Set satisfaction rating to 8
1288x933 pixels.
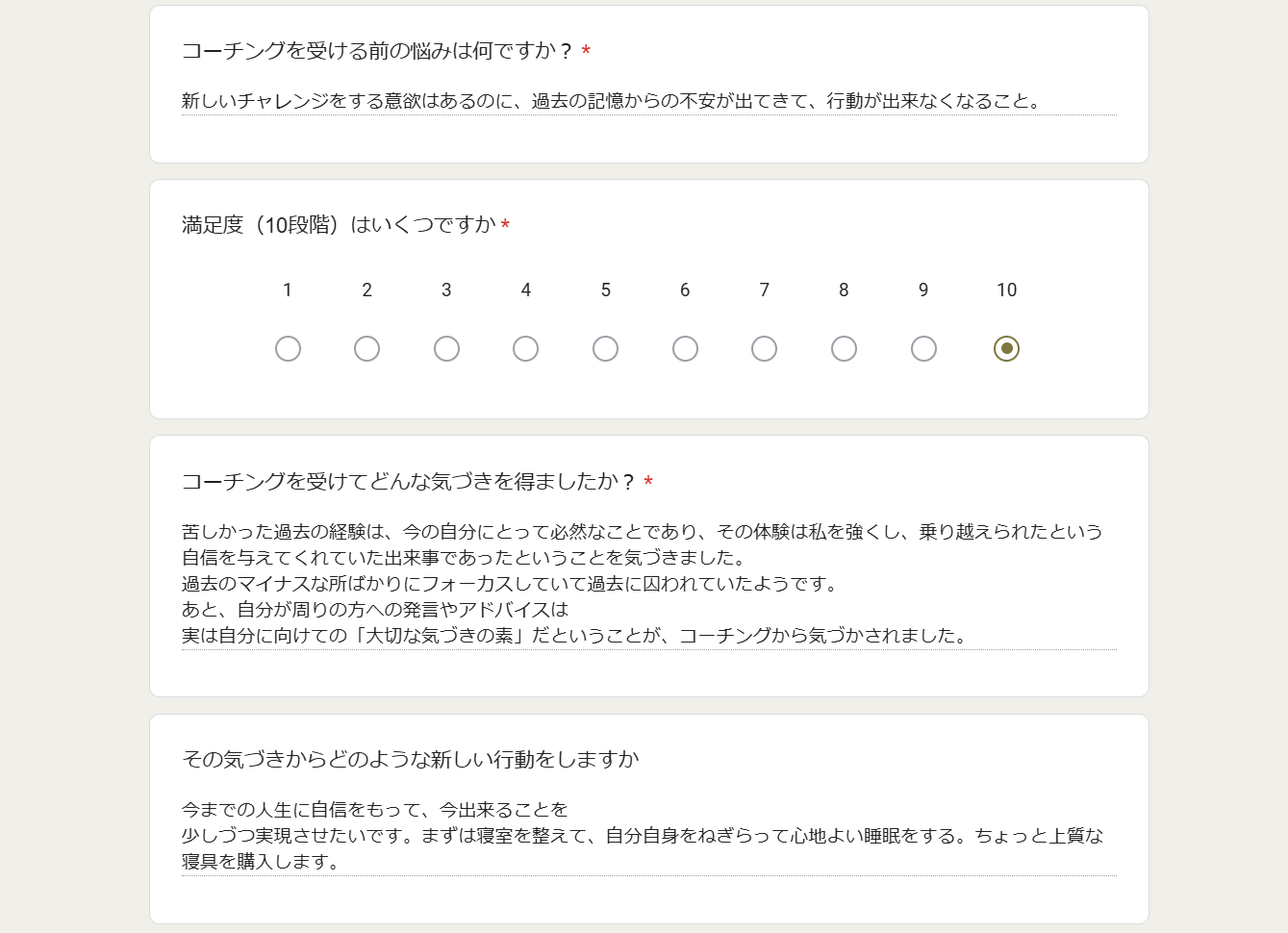pos(844,348)
